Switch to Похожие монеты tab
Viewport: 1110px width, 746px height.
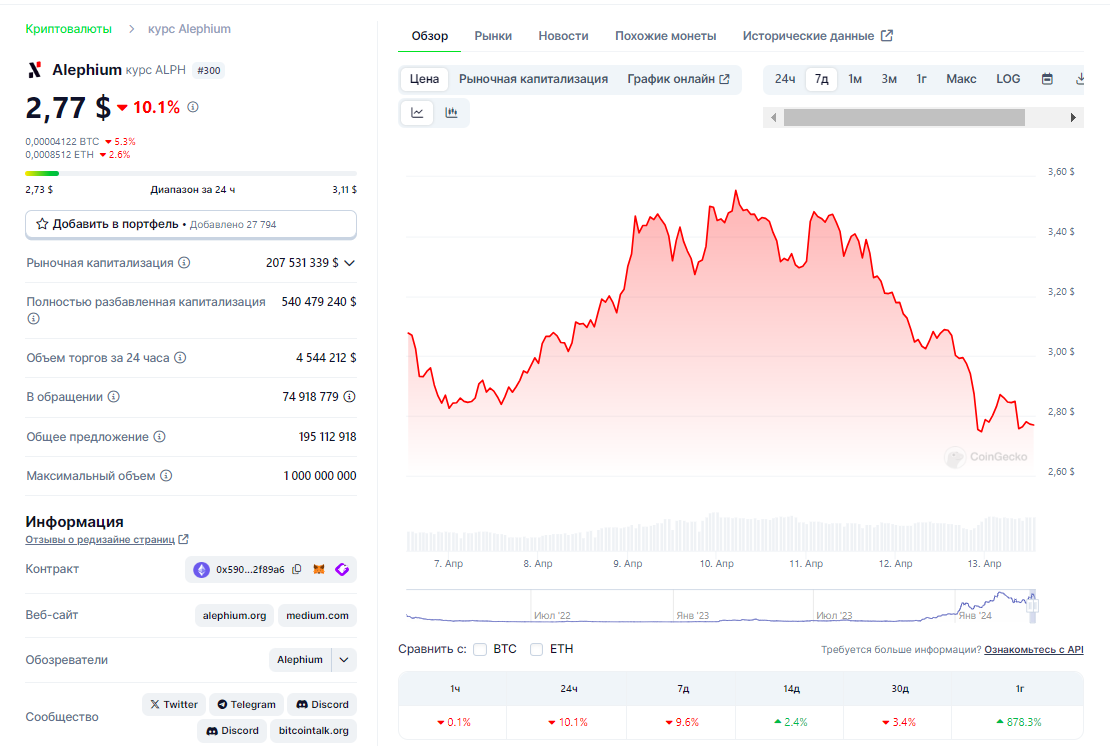[x=665, y=36]
